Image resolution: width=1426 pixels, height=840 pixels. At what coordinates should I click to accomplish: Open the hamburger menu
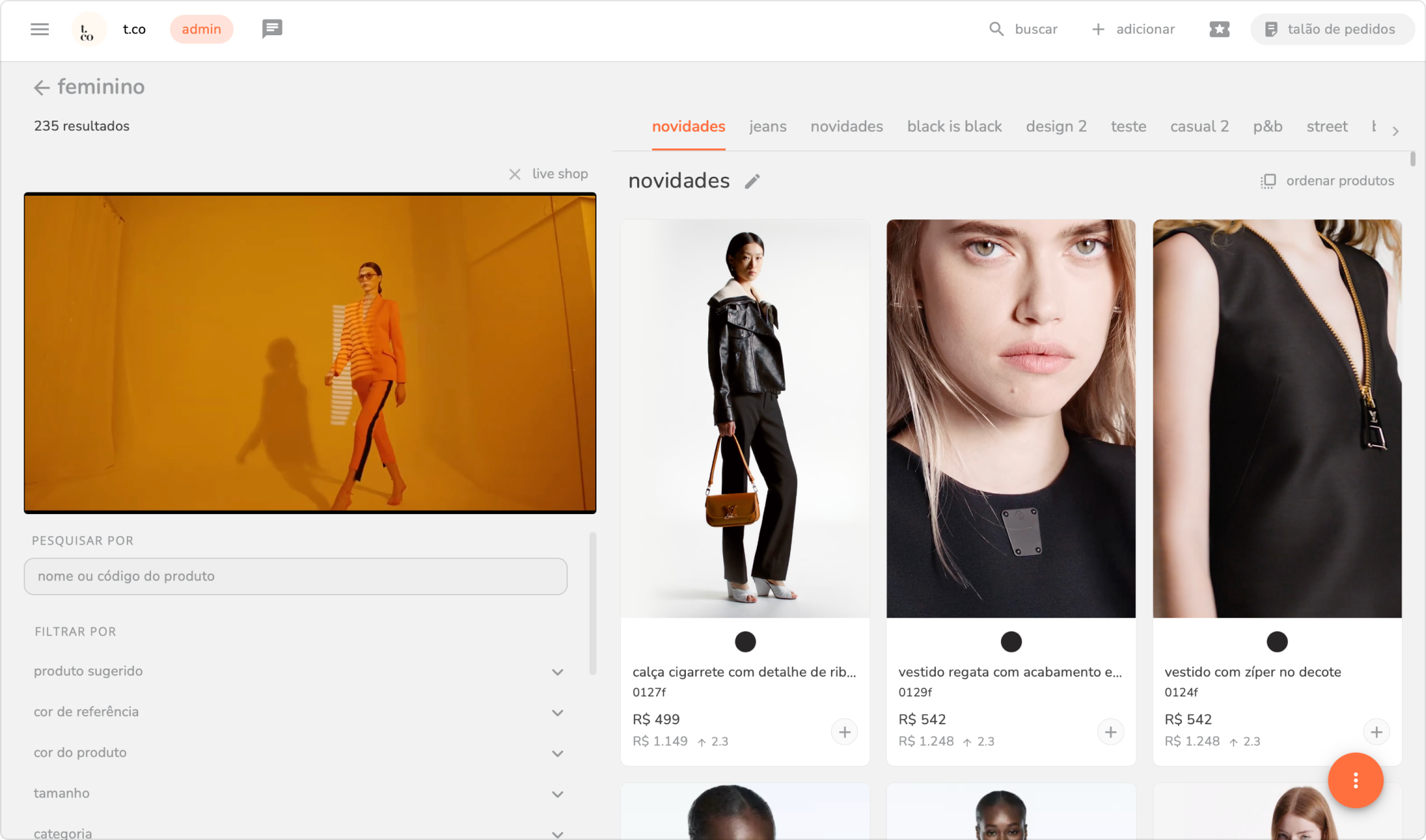click(x=40, y=29)
